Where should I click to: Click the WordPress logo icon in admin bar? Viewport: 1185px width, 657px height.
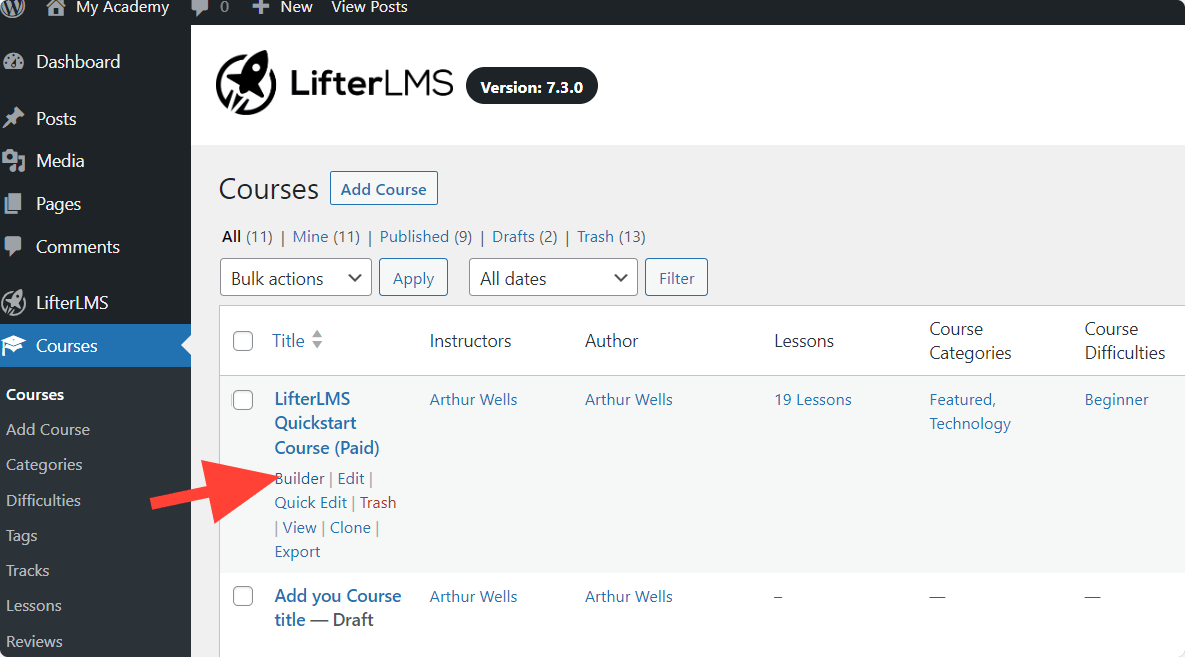[x=13, y=8]
